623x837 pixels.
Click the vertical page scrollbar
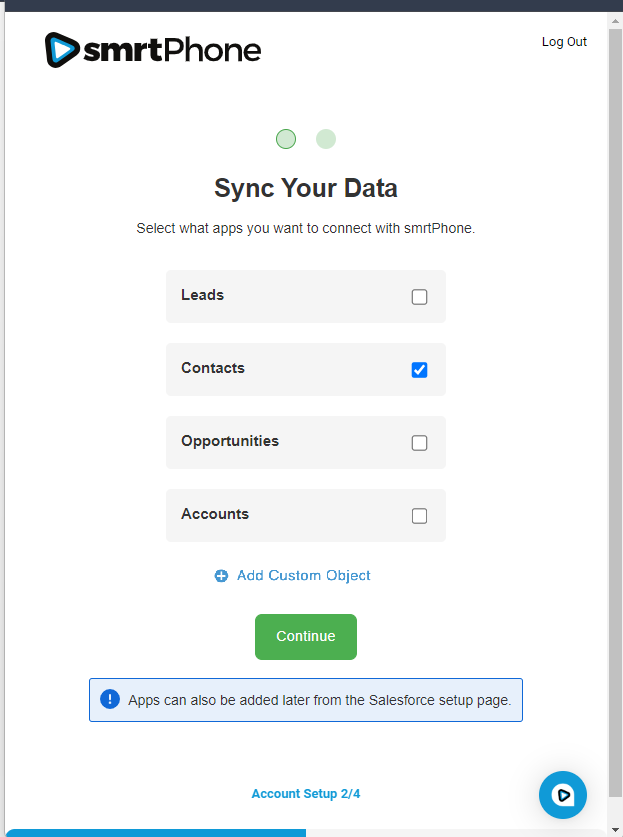[x=615, y=400]
